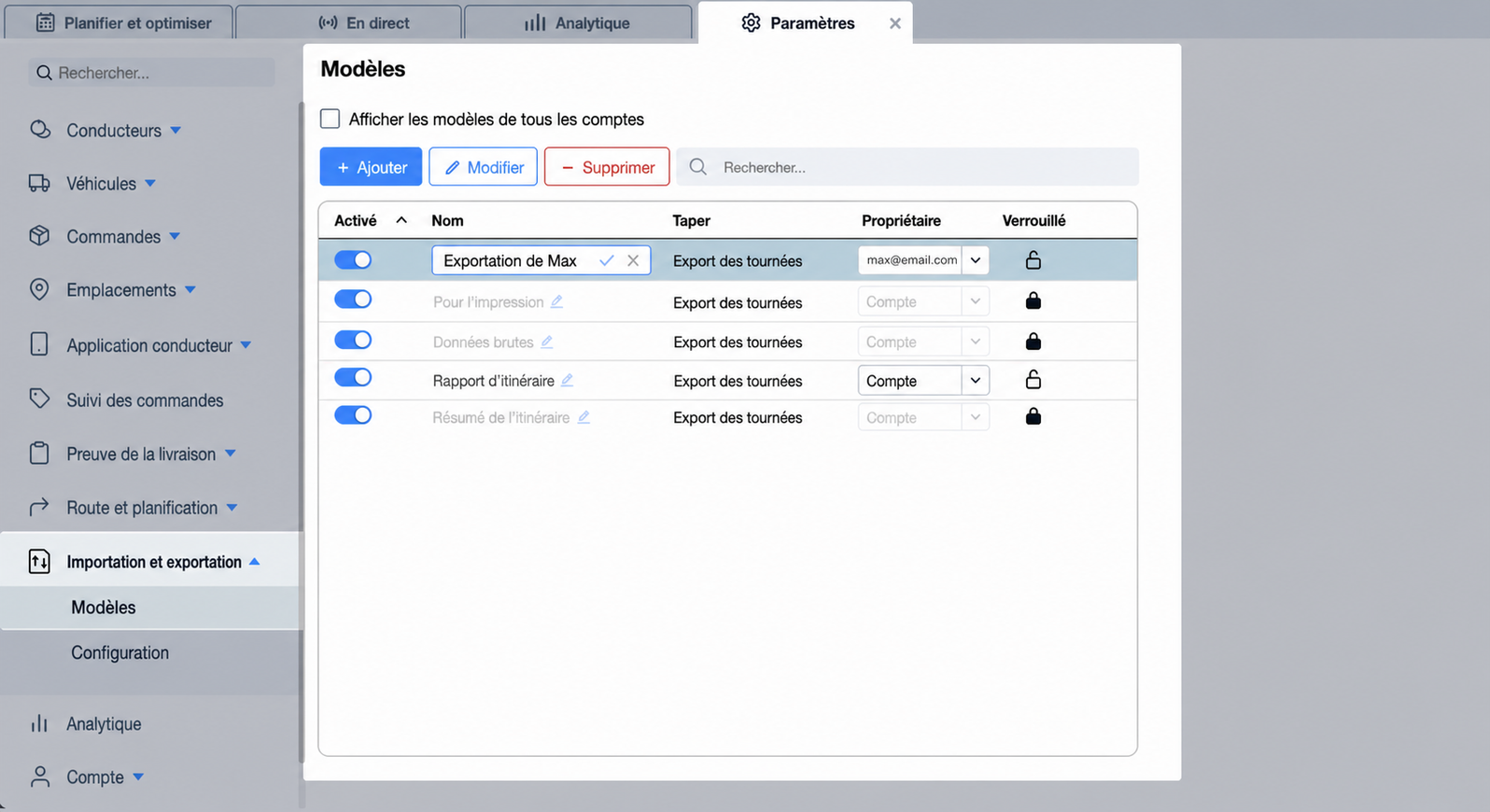Click the open lock for 'Rapport d'itinéraire'
The height and width of the screenshot is (812, 1490).
pyautogui.click(x=1033, y=379)
